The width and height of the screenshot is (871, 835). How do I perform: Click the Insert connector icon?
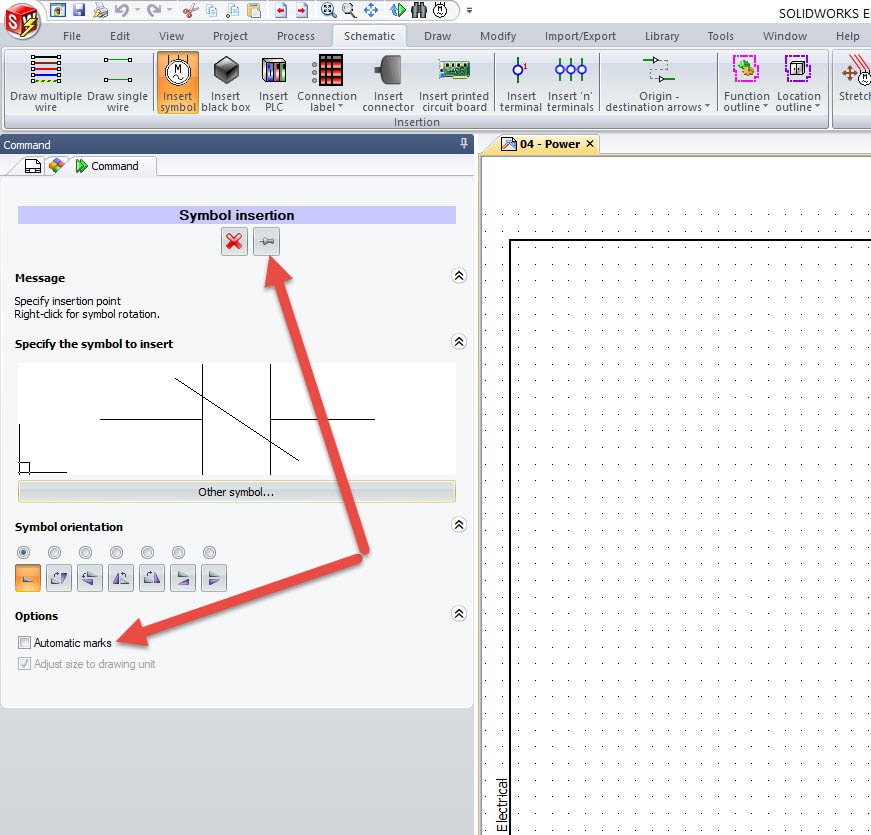[x=388, y=82]
